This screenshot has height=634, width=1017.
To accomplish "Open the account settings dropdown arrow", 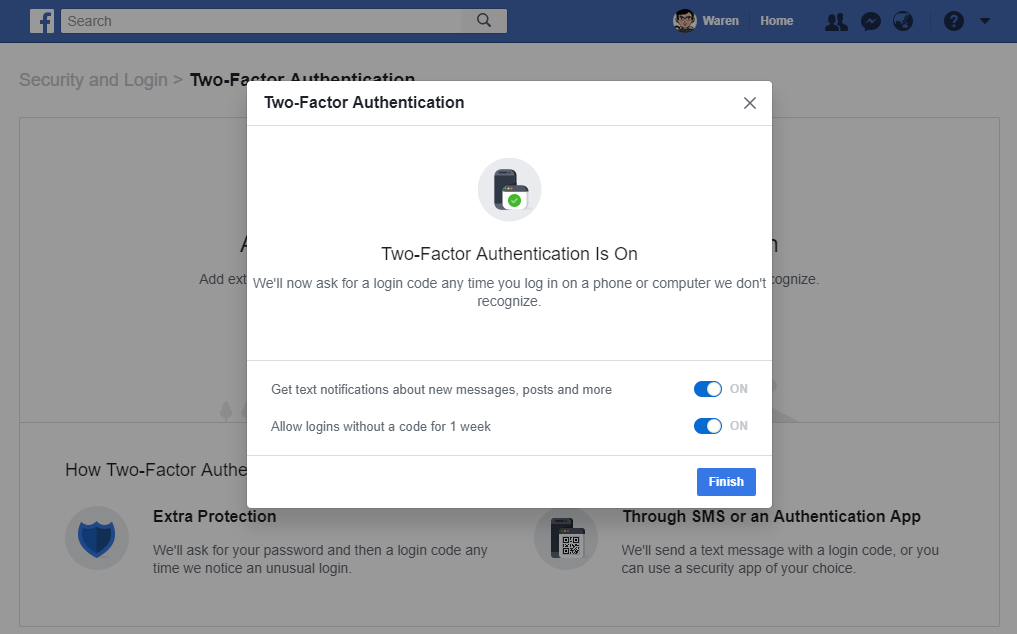I will [983, 20].
